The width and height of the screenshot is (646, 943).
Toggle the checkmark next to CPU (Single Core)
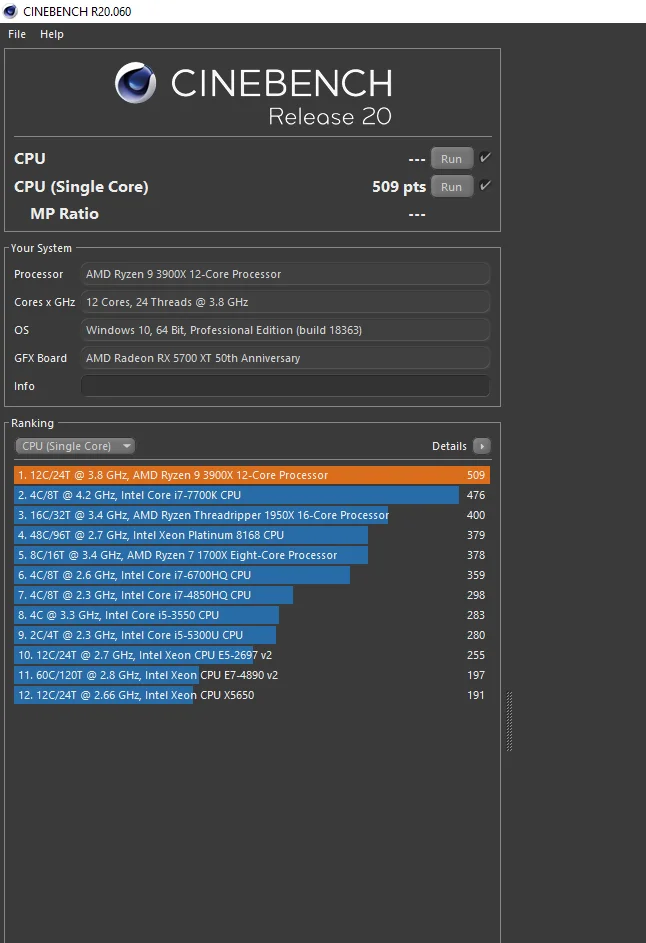pos(485,186)
